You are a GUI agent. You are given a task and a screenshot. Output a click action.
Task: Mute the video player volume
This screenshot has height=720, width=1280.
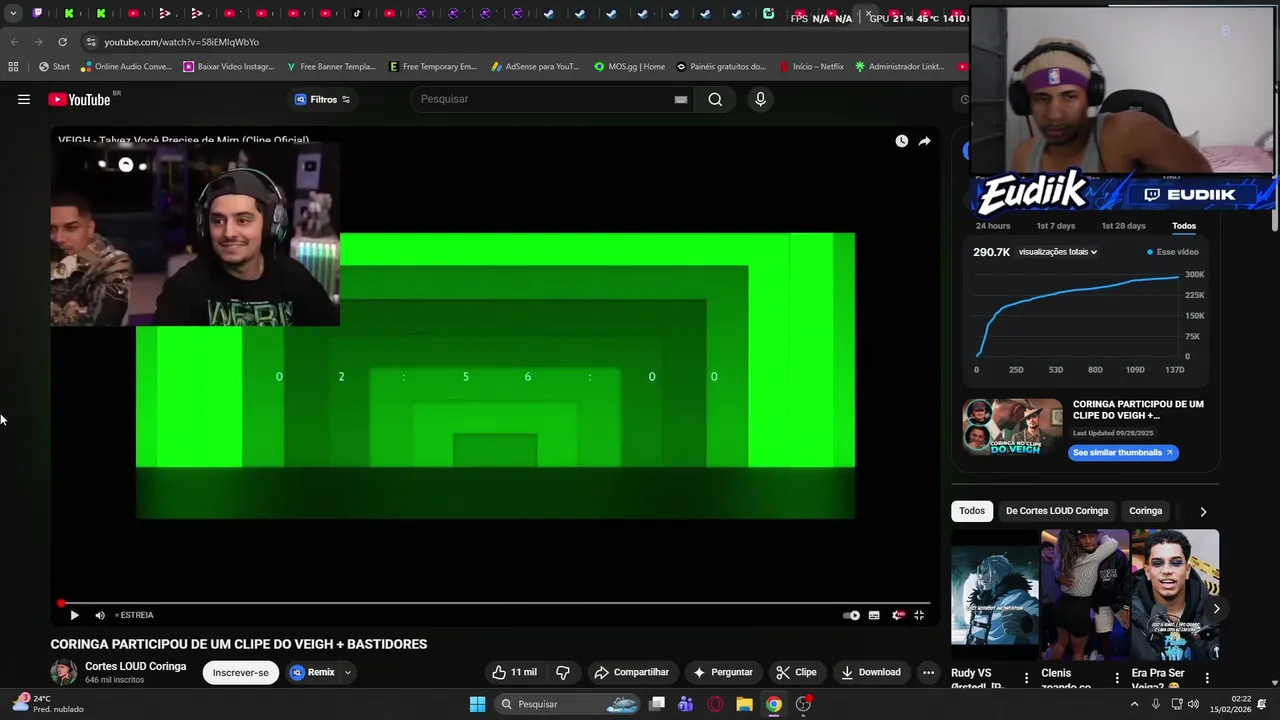[100, 615]
